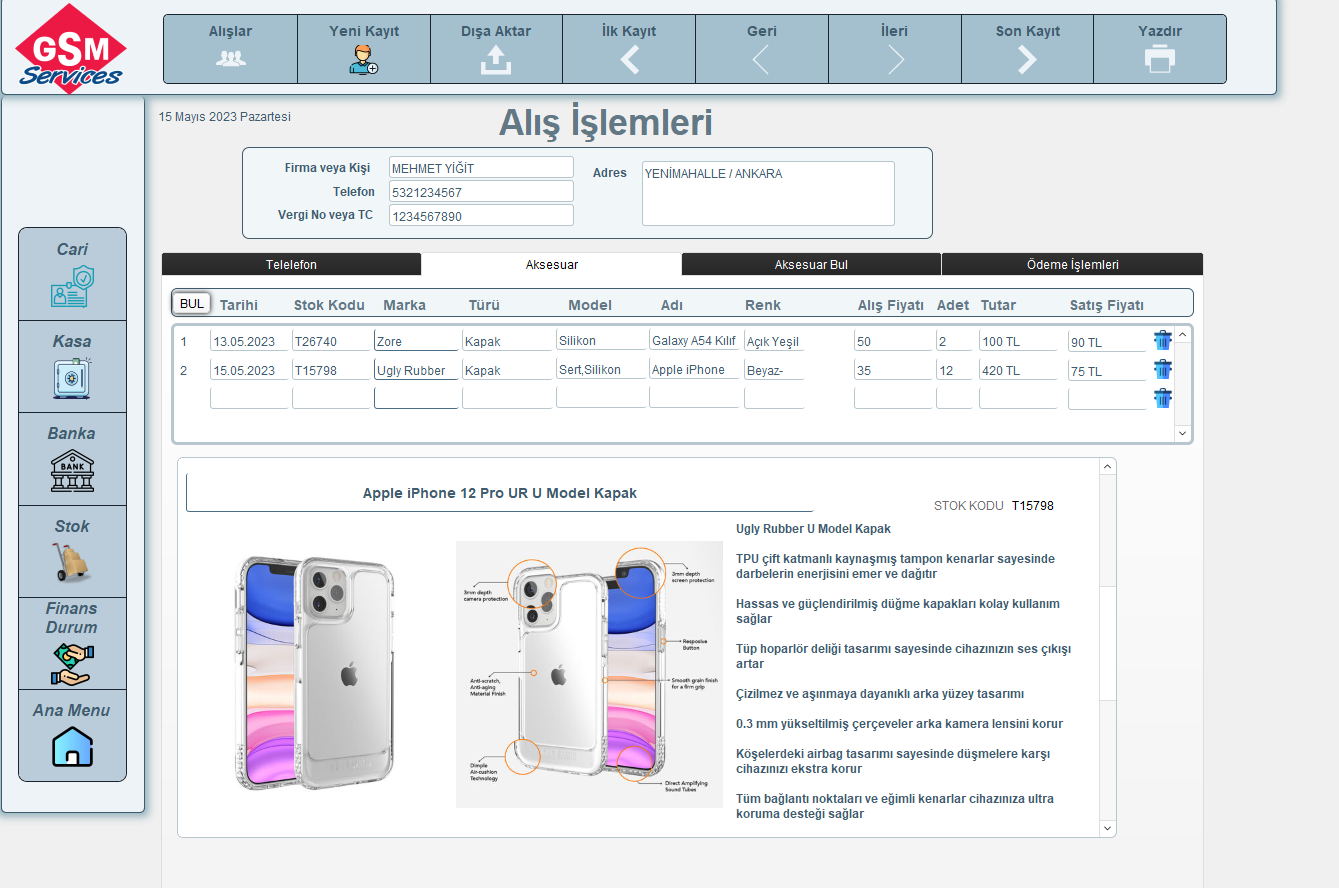Switch to the Telelefon tab
This screenshot has height=888, width=1339.
point(291,264)
